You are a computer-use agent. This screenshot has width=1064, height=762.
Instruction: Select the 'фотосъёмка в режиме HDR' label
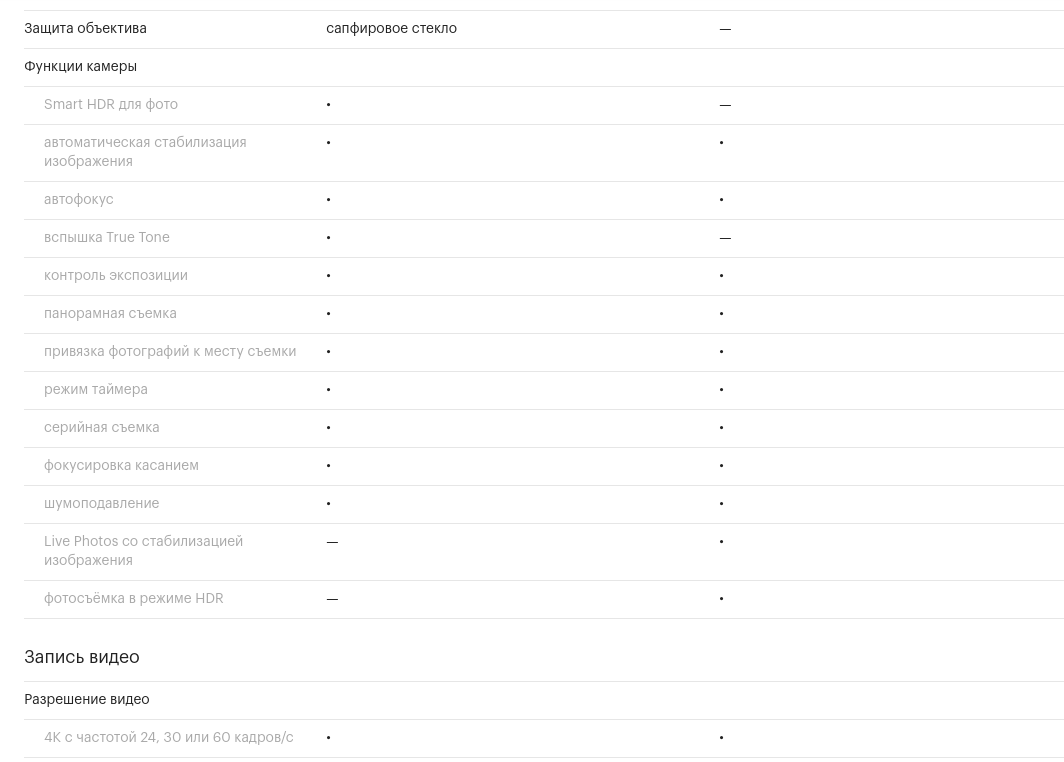(134, 598)
